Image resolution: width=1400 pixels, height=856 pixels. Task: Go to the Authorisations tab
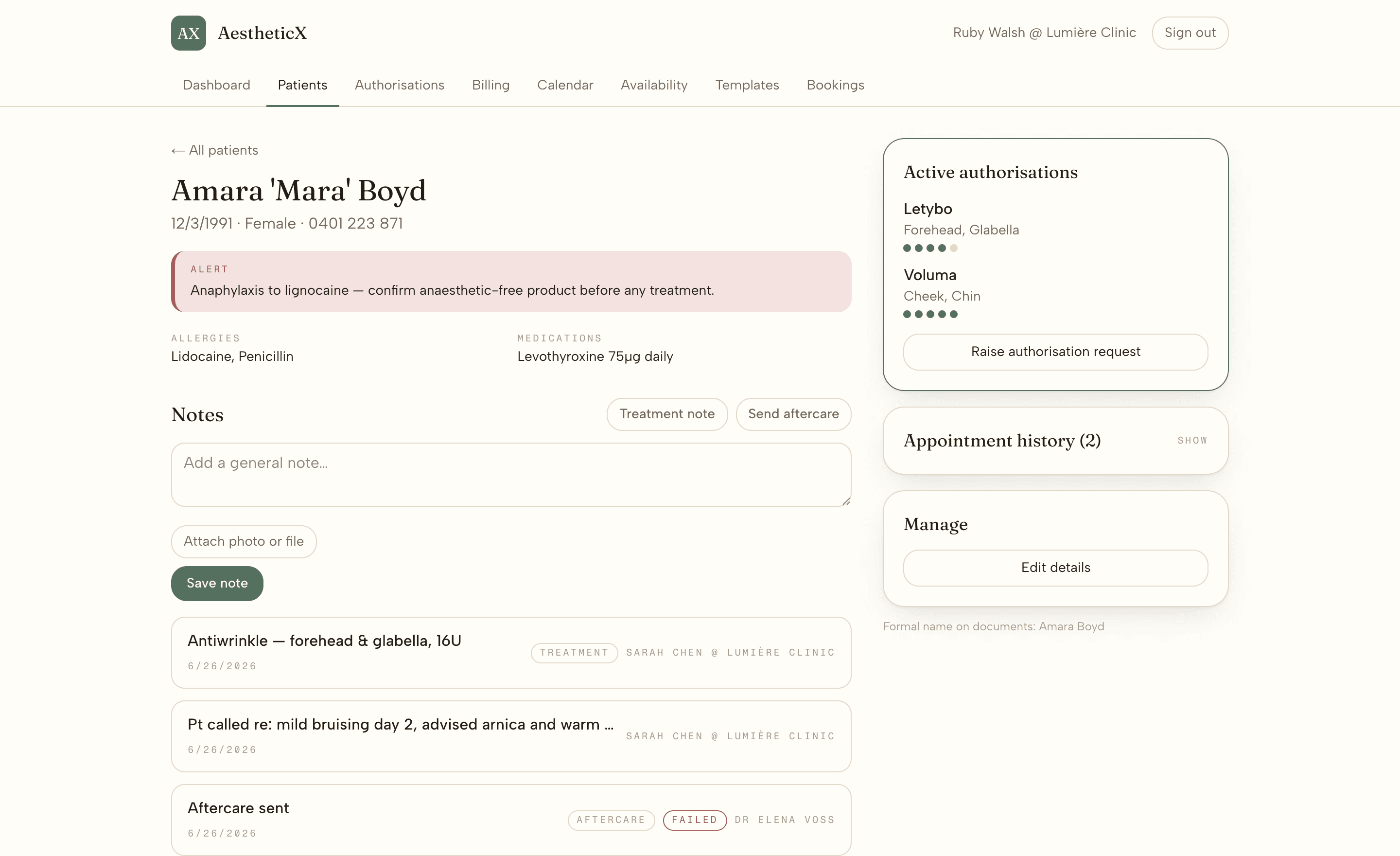point(400,85)
